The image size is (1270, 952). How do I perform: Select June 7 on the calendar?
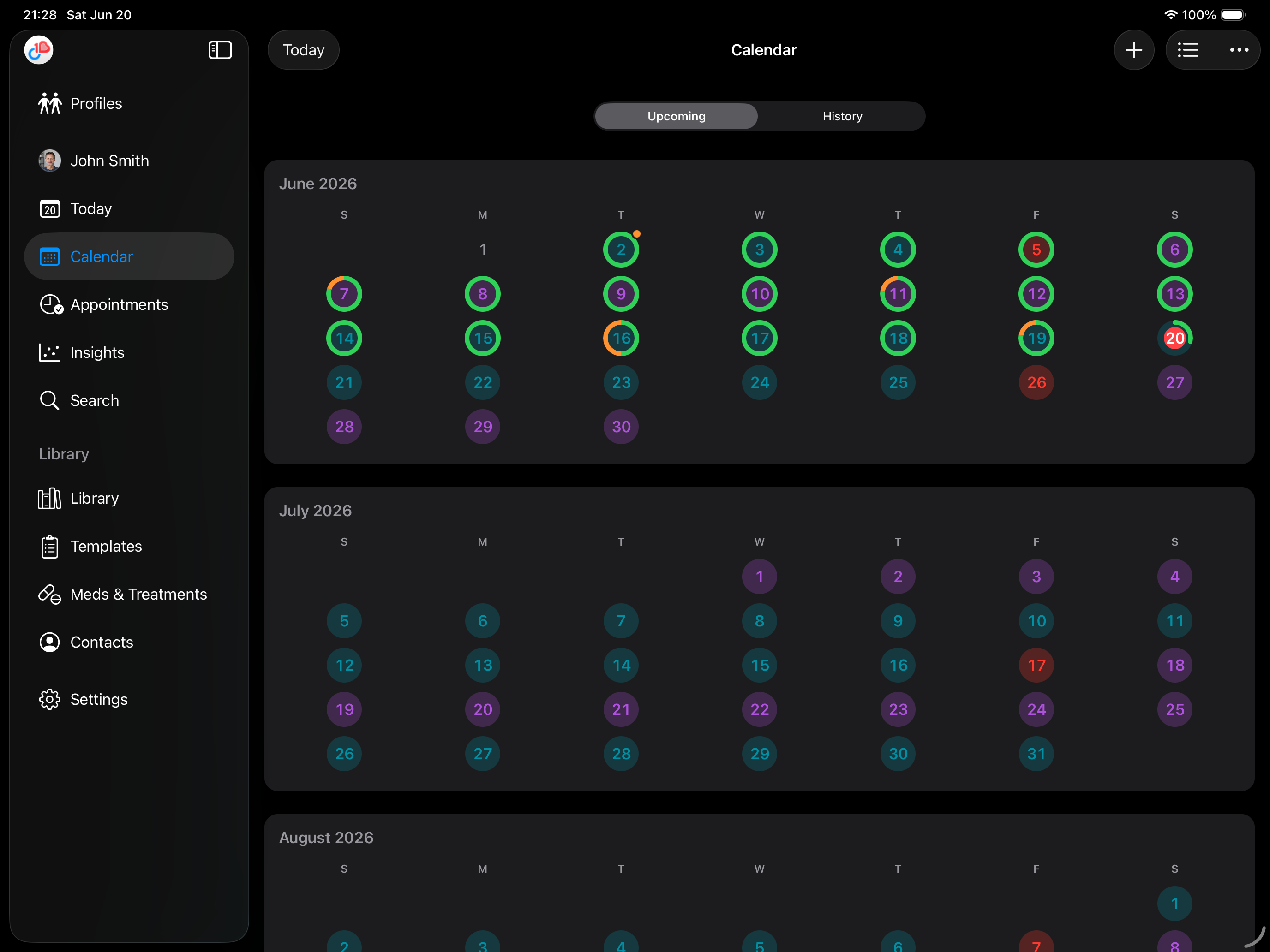(344, 294)
